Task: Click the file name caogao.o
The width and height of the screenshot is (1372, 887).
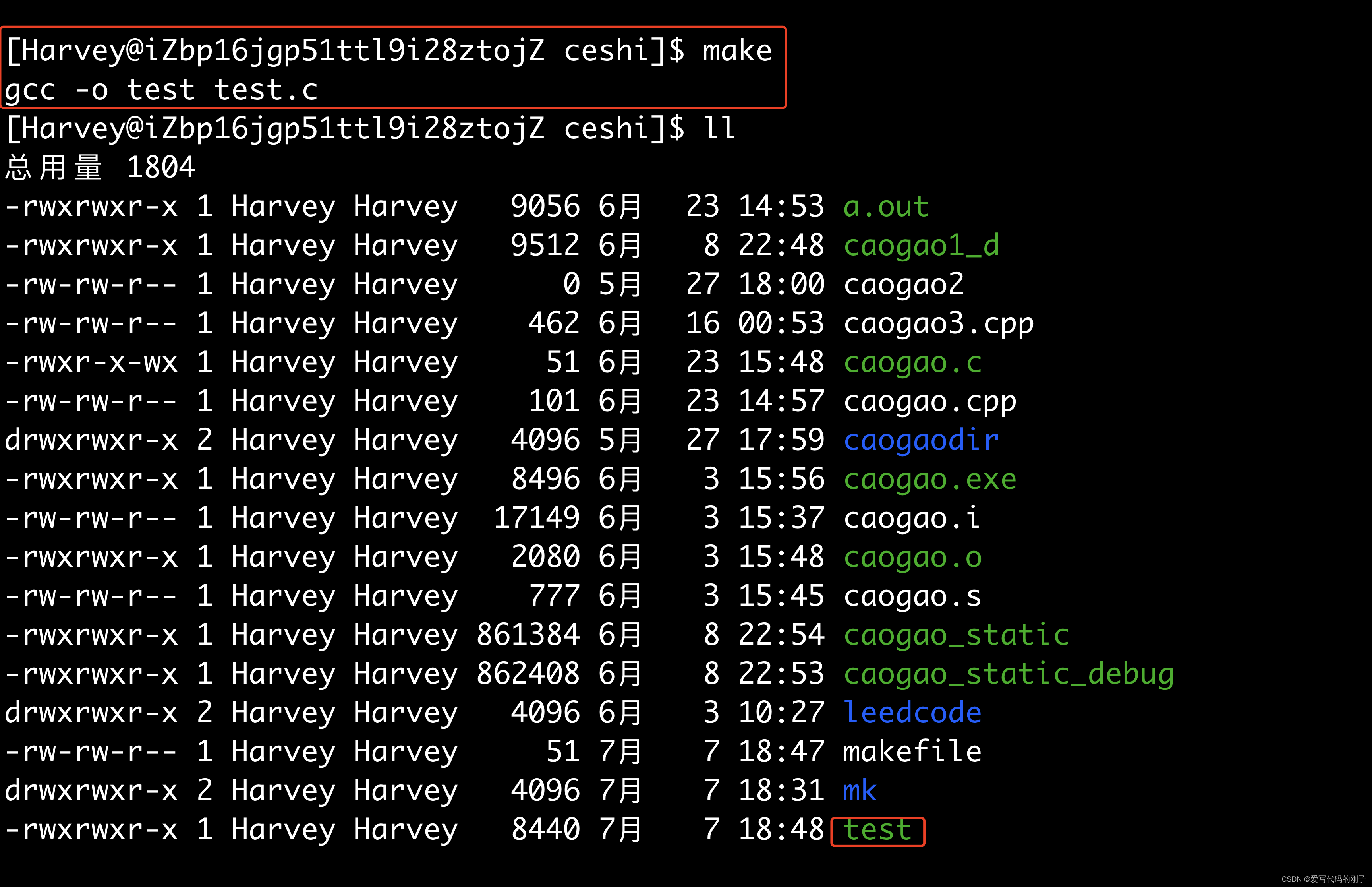Action: pyautogui.click(x=912, y=557)
